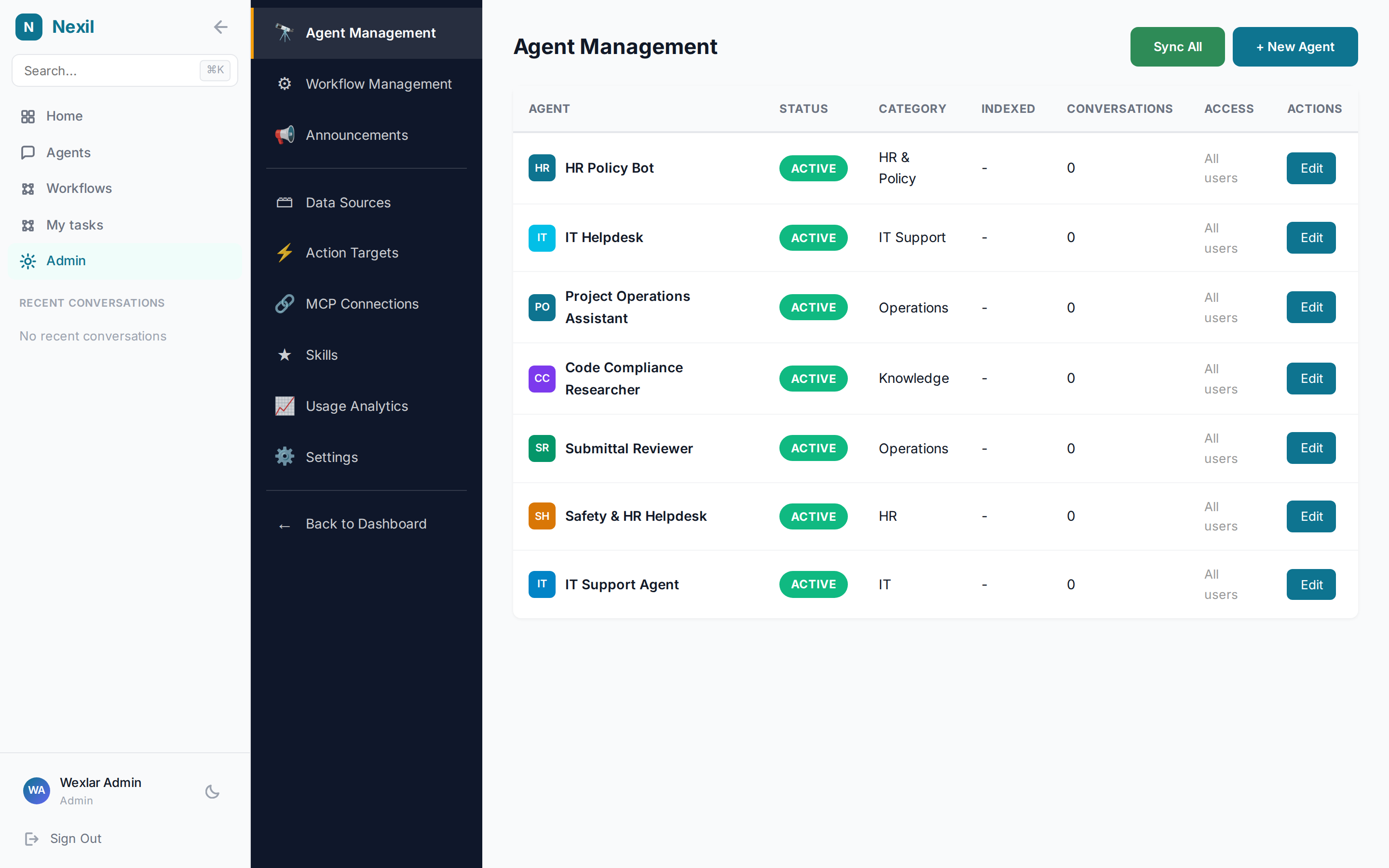
Task: Click the Back to Dashboard arrow icon
Action: point(285,526)
